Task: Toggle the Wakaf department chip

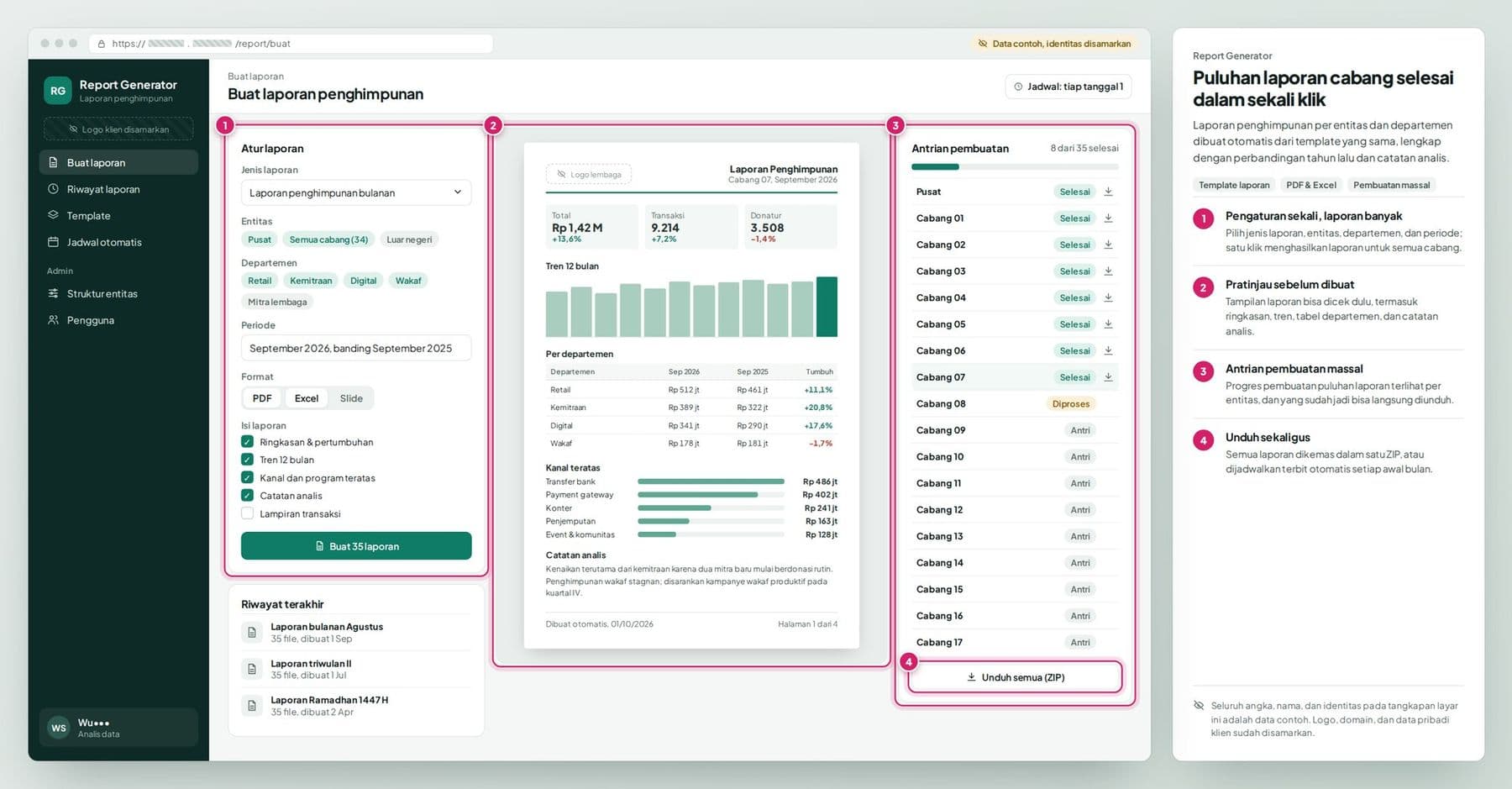Action: pyautogui.click(x=408, y=281)
